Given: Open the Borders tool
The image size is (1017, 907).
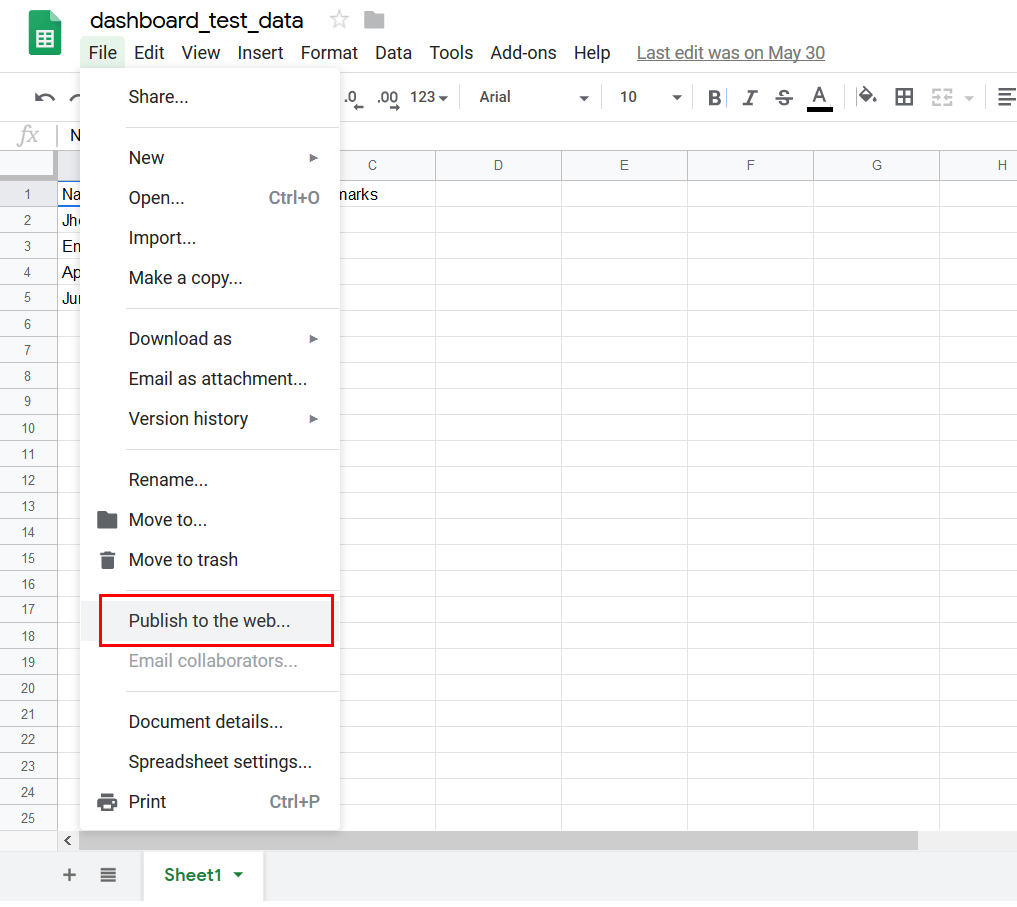Looking at the screenshot, I should click(904, 97).
